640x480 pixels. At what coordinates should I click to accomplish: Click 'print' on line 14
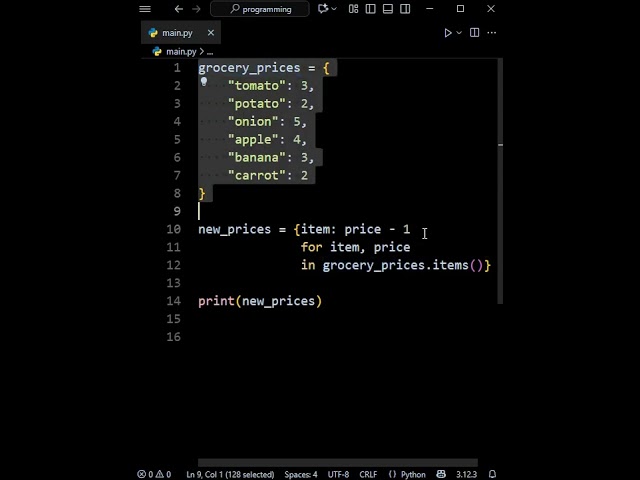216,301
